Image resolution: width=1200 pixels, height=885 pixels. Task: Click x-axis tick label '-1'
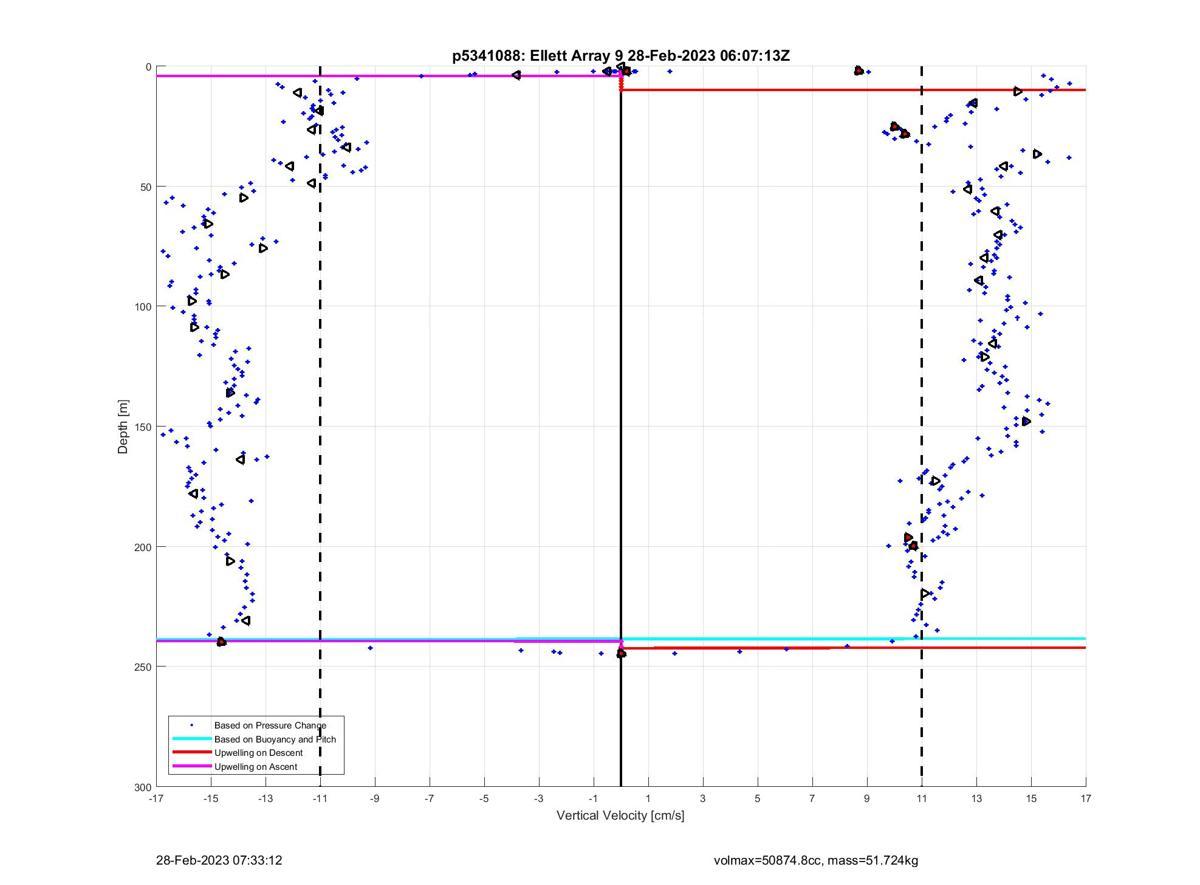coord(593,798)
